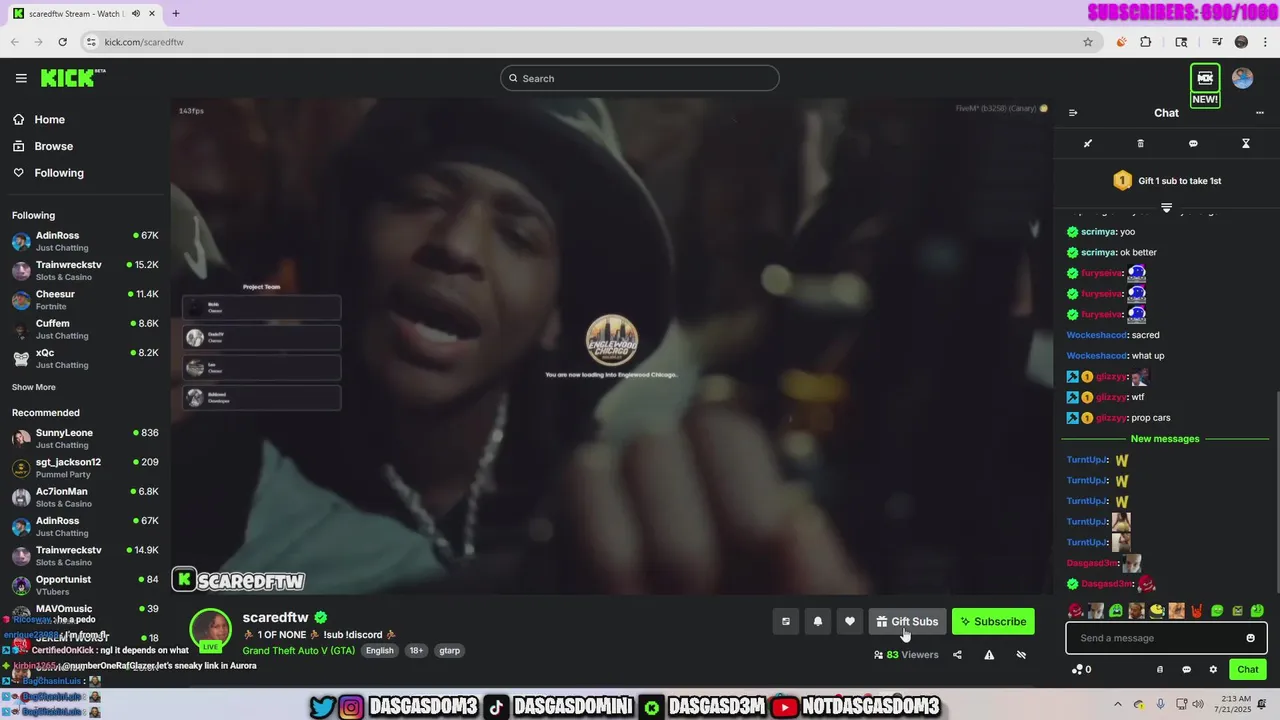The height and width of the screenshot is (720, 1280).
Task: Click the green Chat send button
Action: click(1248, 669)
